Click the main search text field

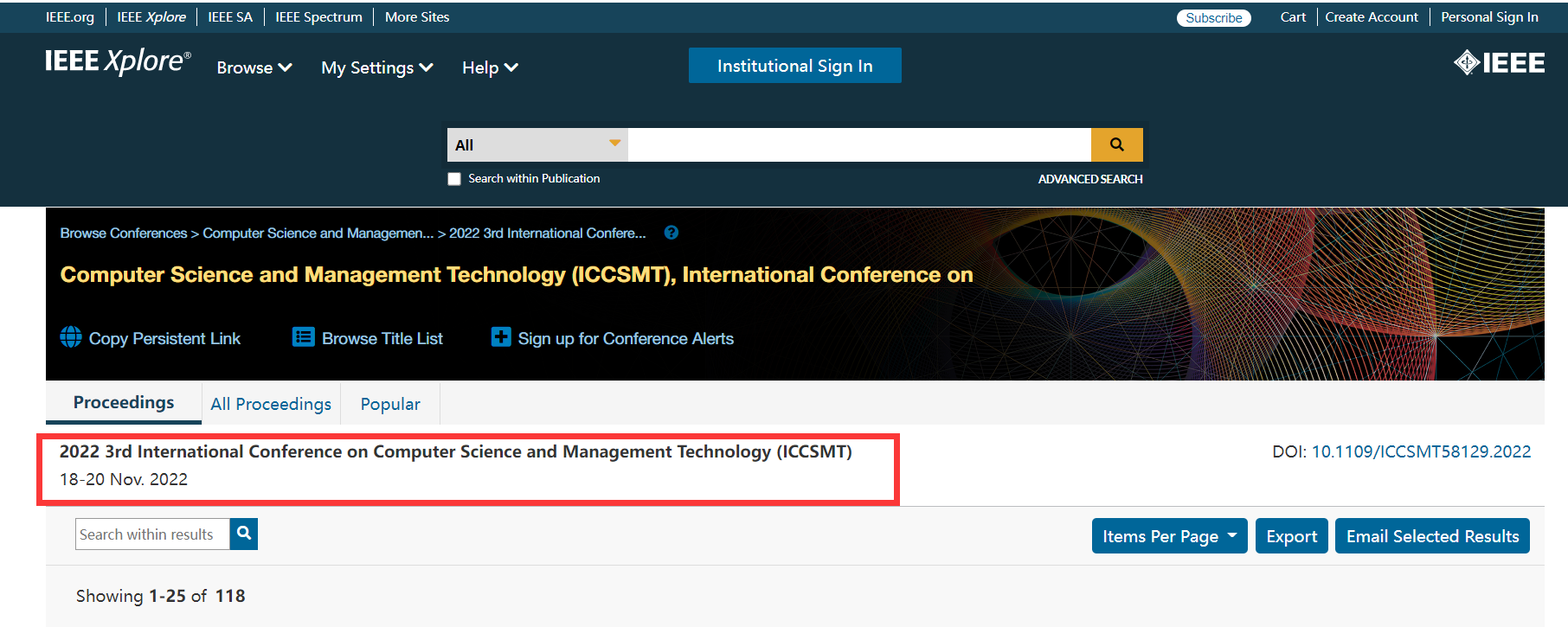click(859, 144)
